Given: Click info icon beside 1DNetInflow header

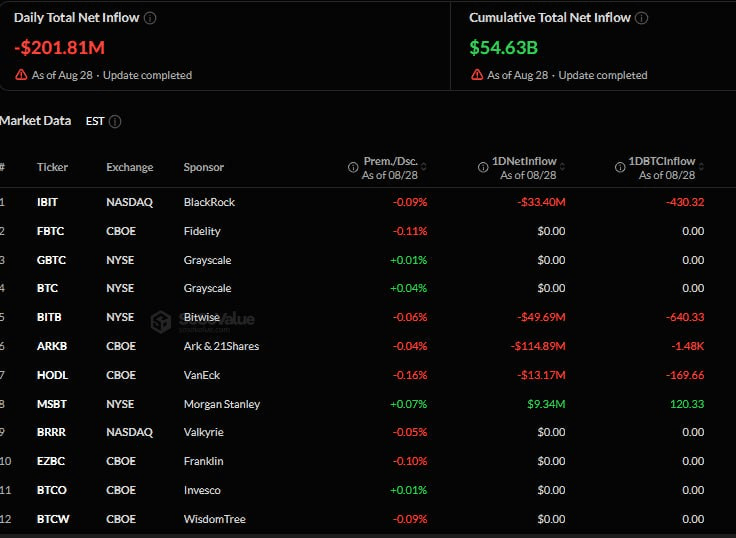Looking at the screenshot, I should [483, 167].
